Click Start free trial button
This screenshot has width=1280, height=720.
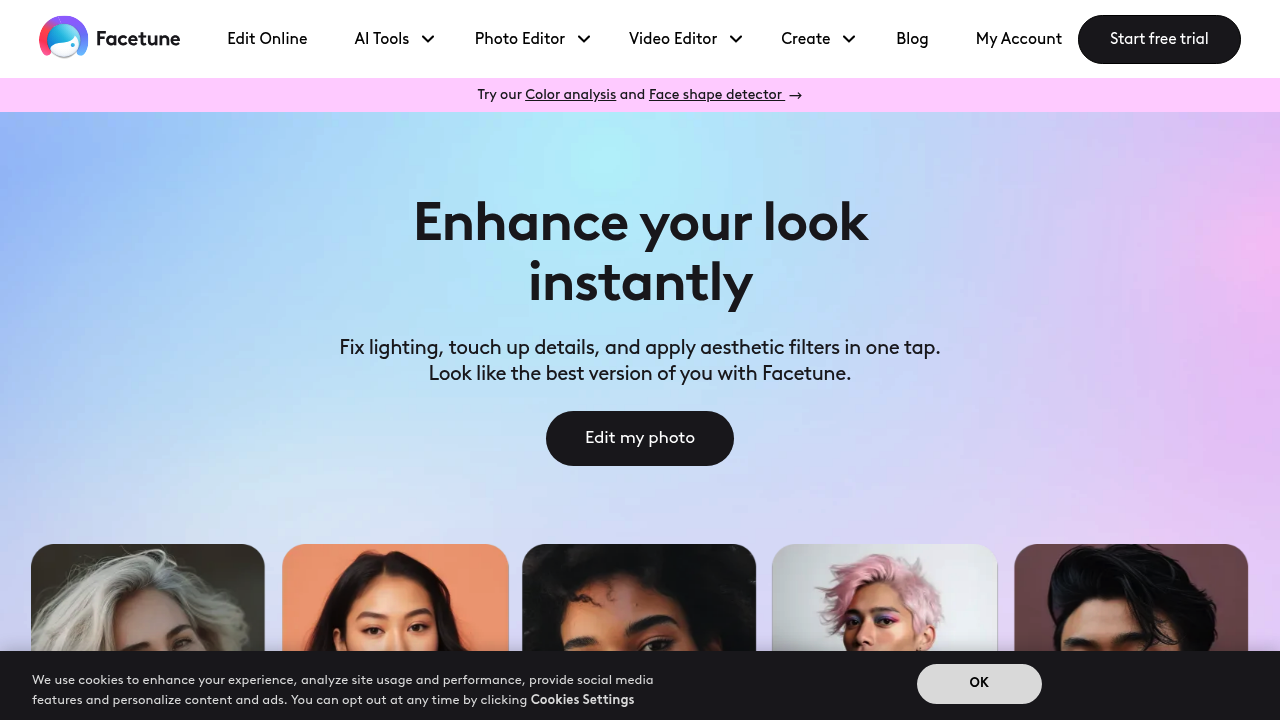(x=1159, y=39)
